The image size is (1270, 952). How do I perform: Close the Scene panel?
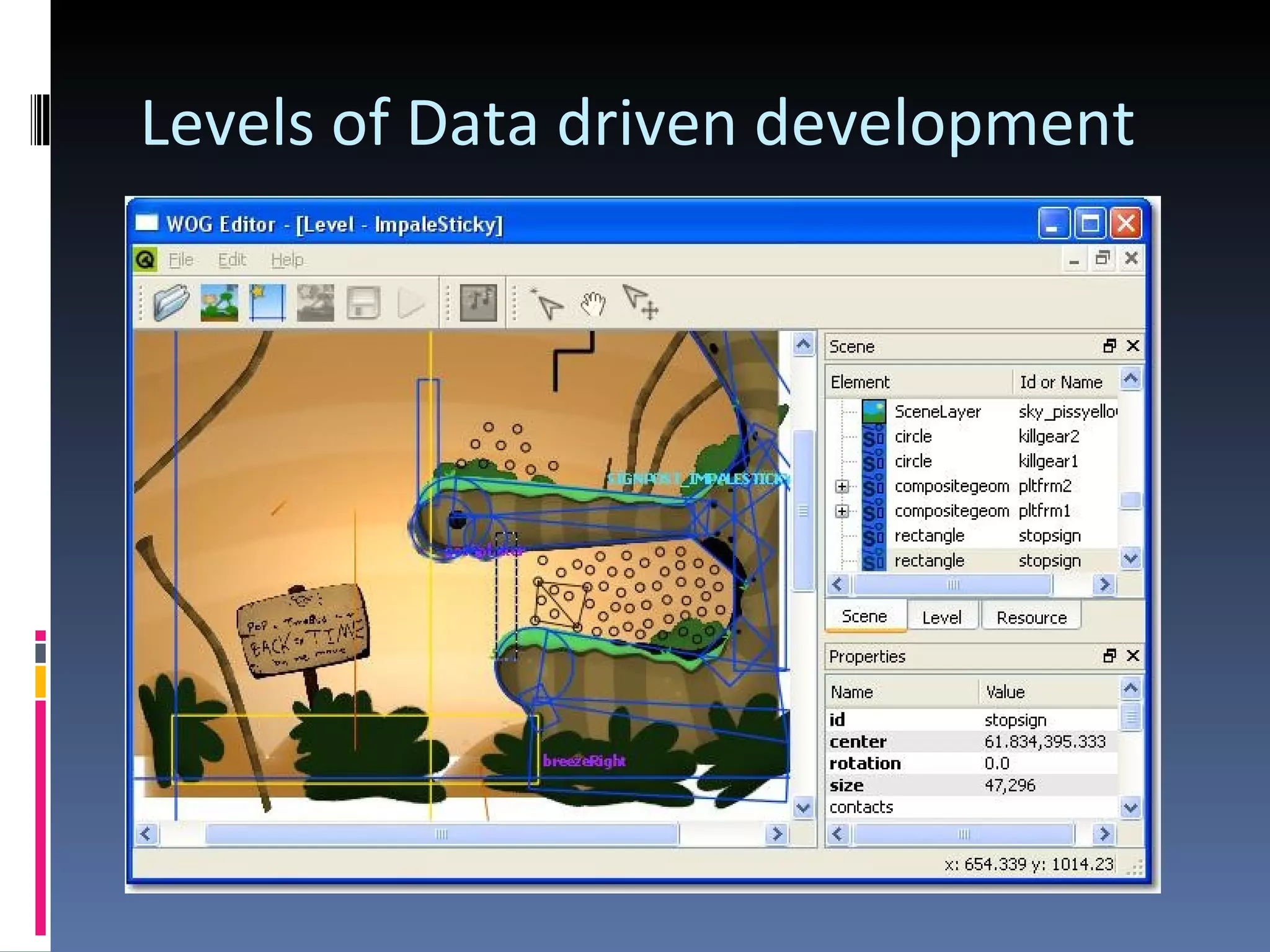[1133, 346]
